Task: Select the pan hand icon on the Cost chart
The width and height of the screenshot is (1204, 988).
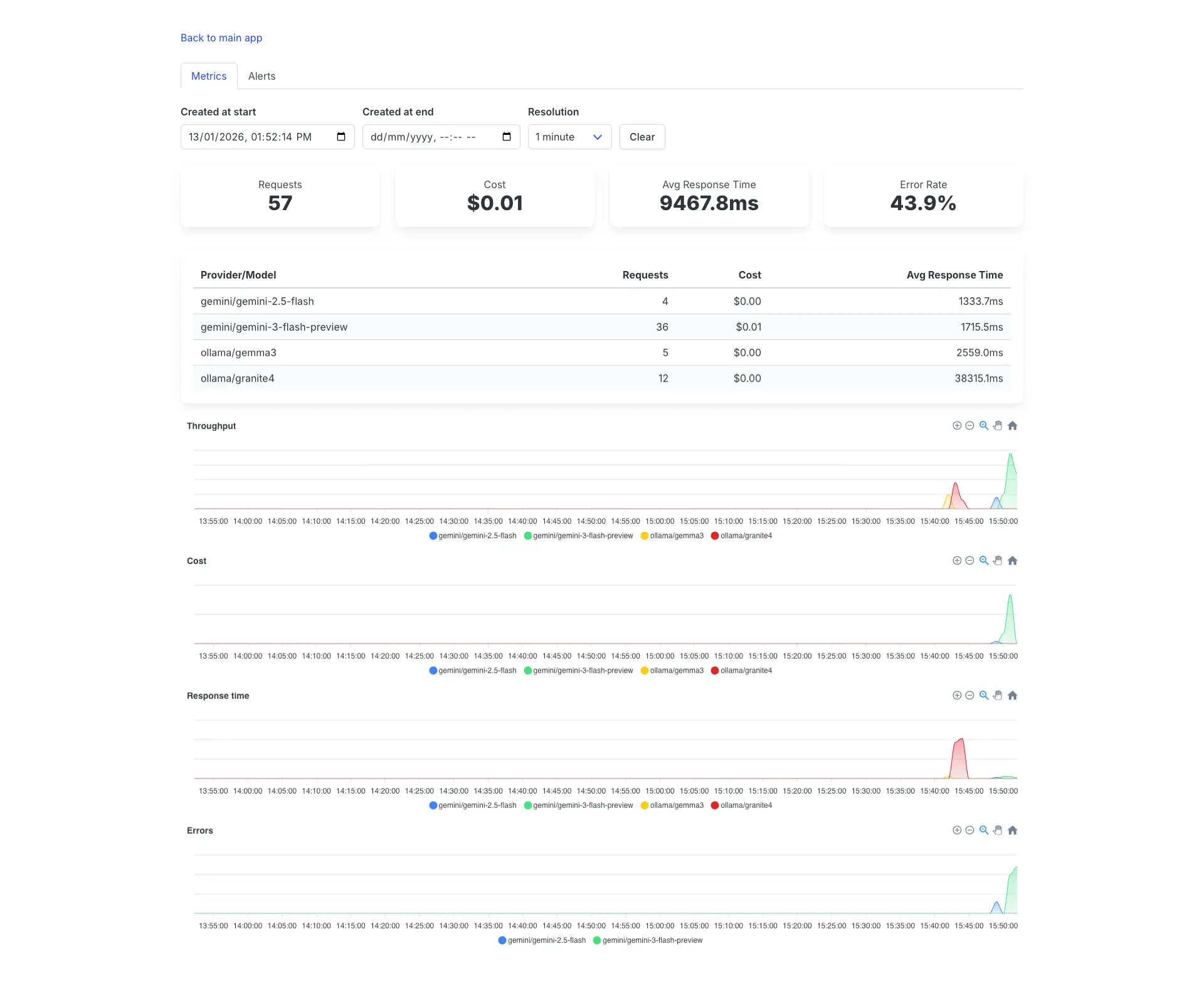Action: point(997,560)
